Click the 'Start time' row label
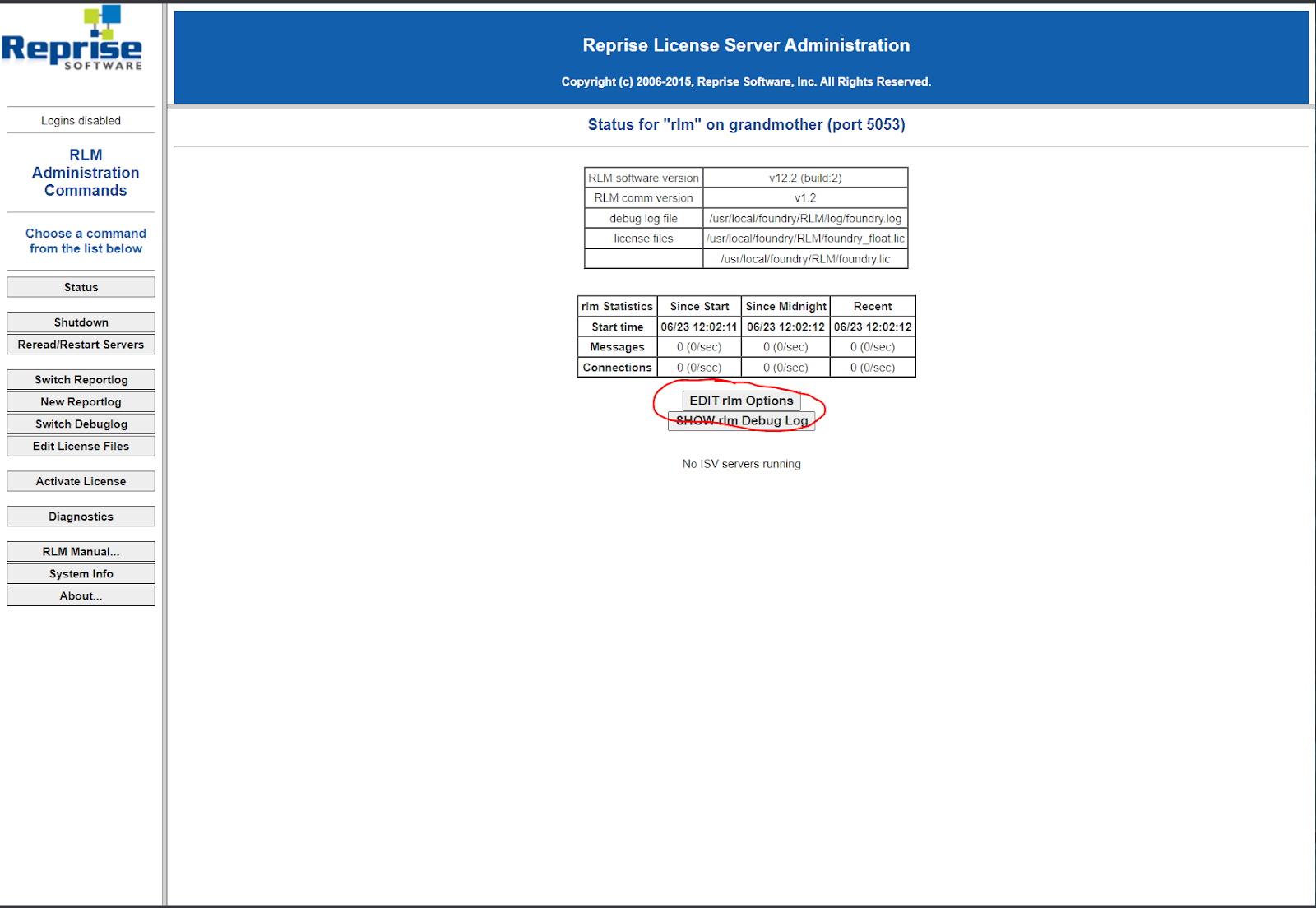1316x908 pixels. 617,327
